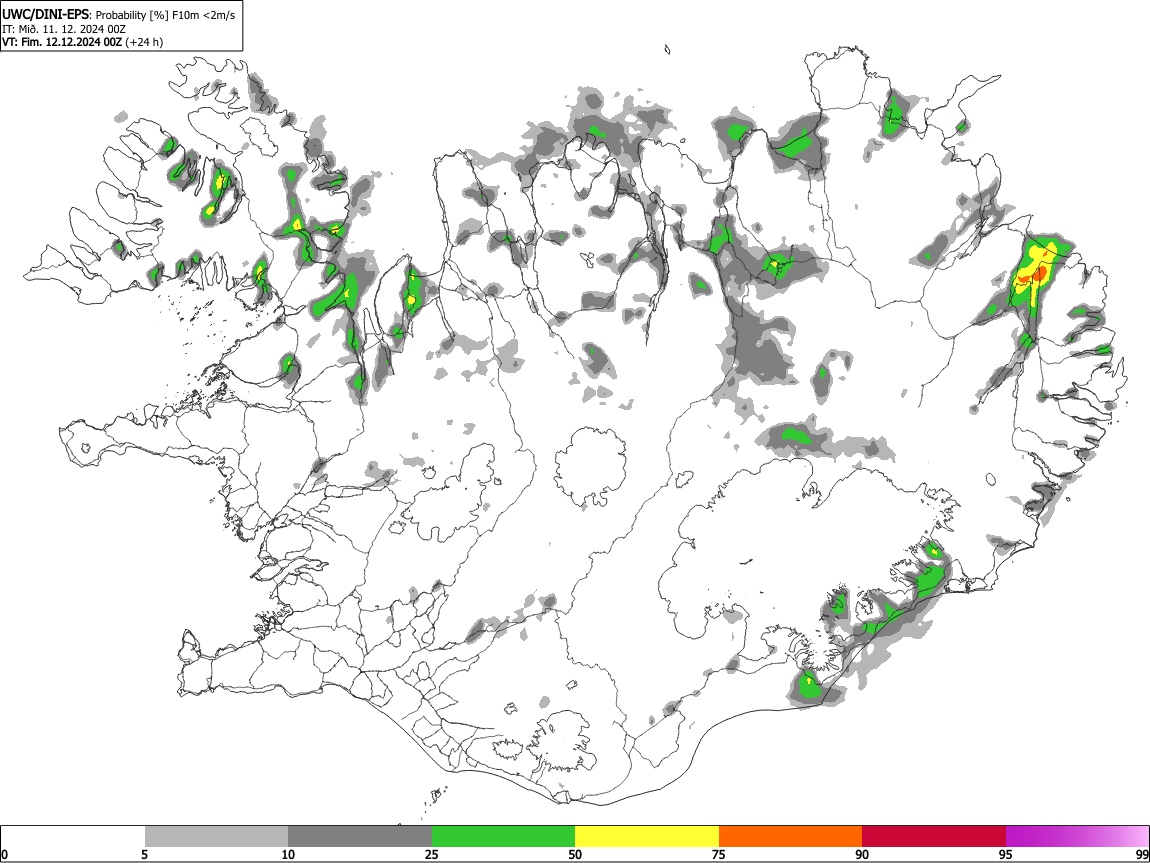
Task: Click the magenta 95–99% legend segment
Action: point(1077,837)
